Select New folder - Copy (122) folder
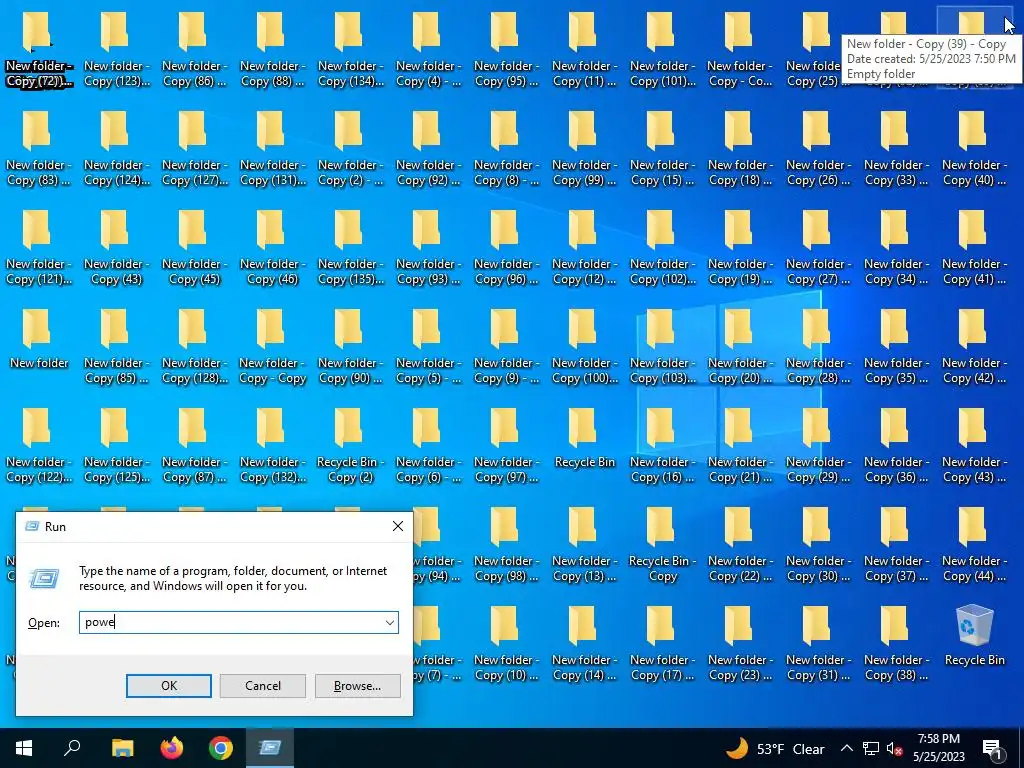 39,446
